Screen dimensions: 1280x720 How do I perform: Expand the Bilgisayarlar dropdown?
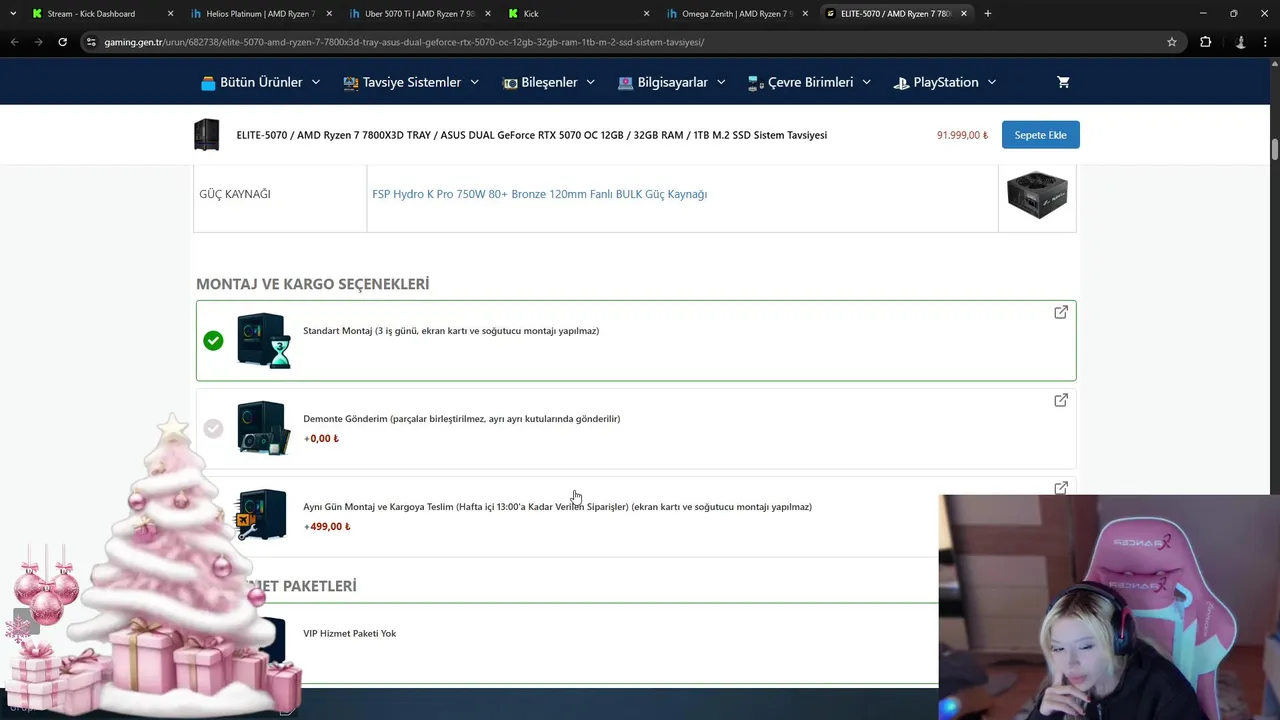point(671,82)
